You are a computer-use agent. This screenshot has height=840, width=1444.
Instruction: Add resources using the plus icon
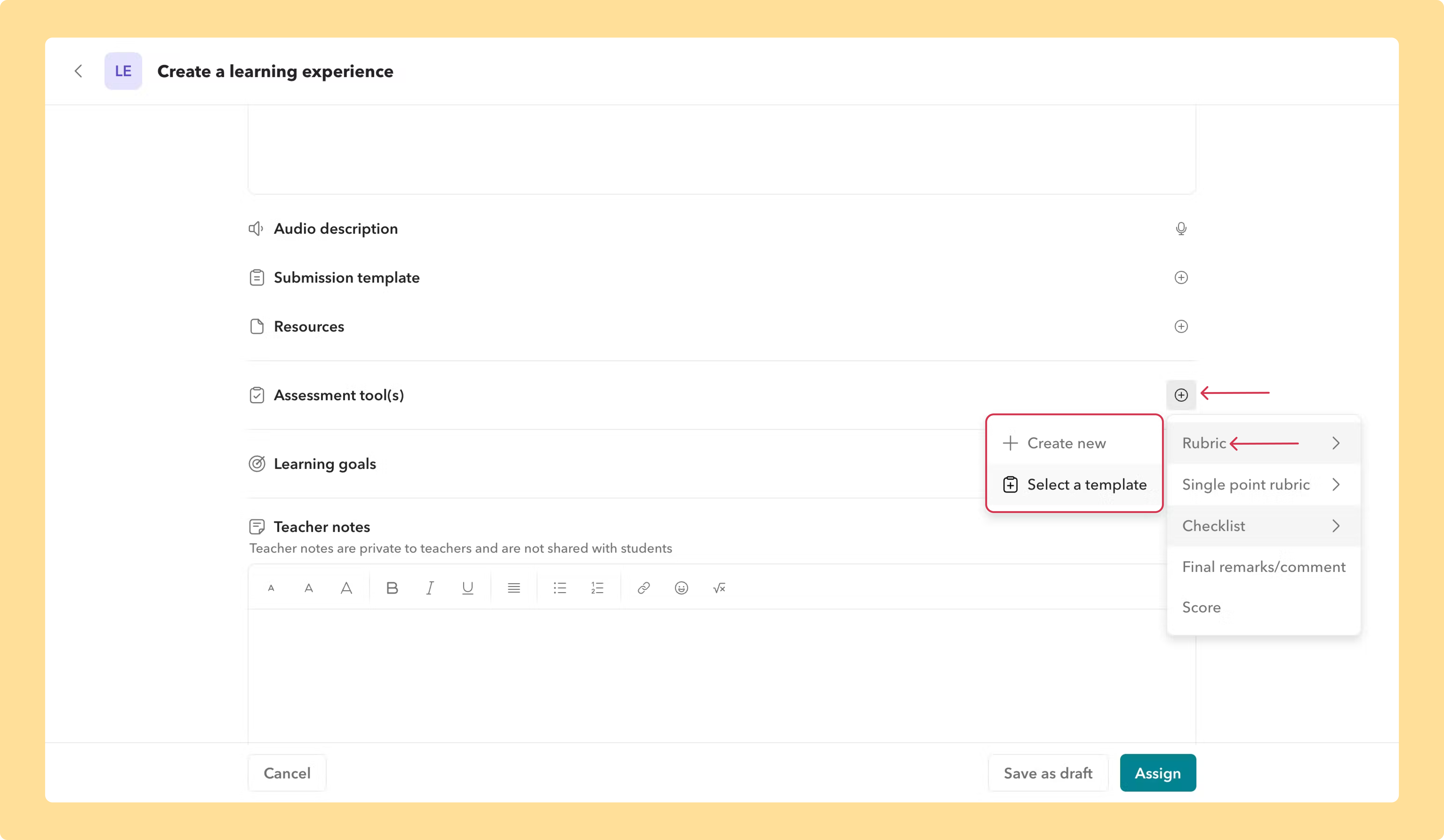[1181, 326]
